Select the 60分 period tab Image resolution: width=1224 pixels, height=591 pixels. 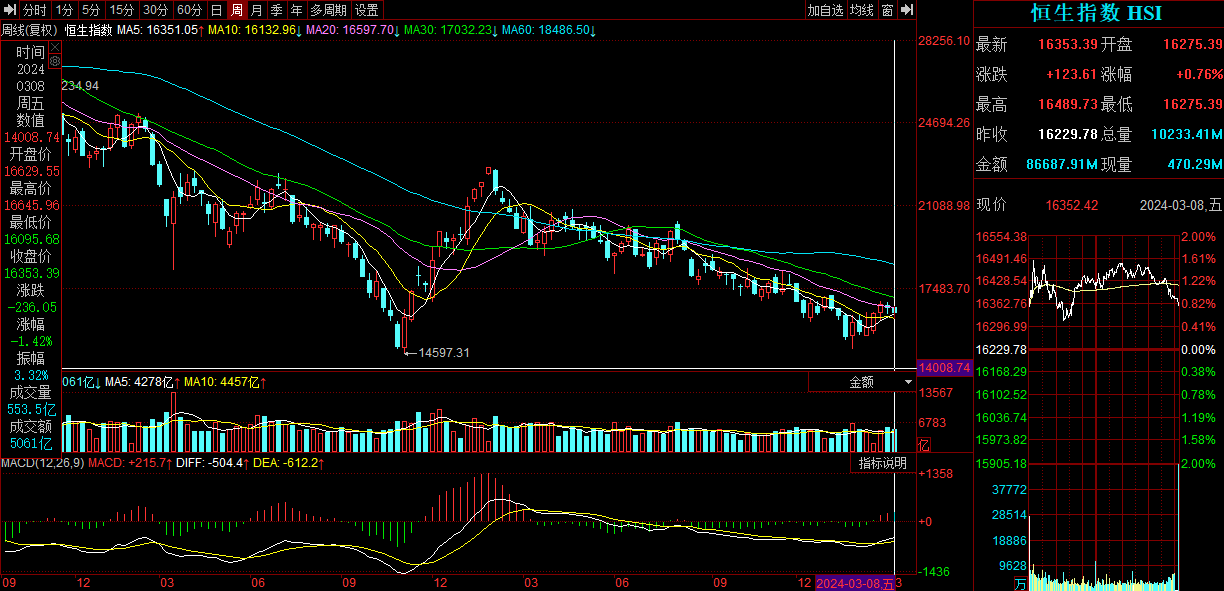189,10
